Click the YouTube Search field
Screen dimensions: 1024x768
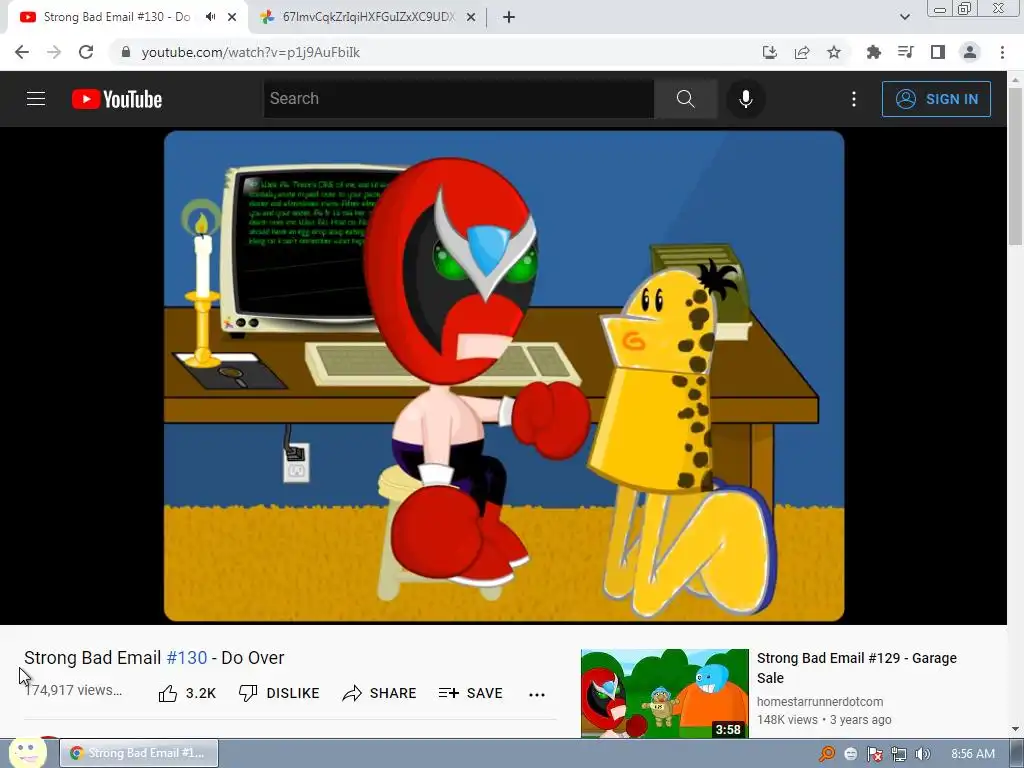click(x=458, y=99)
